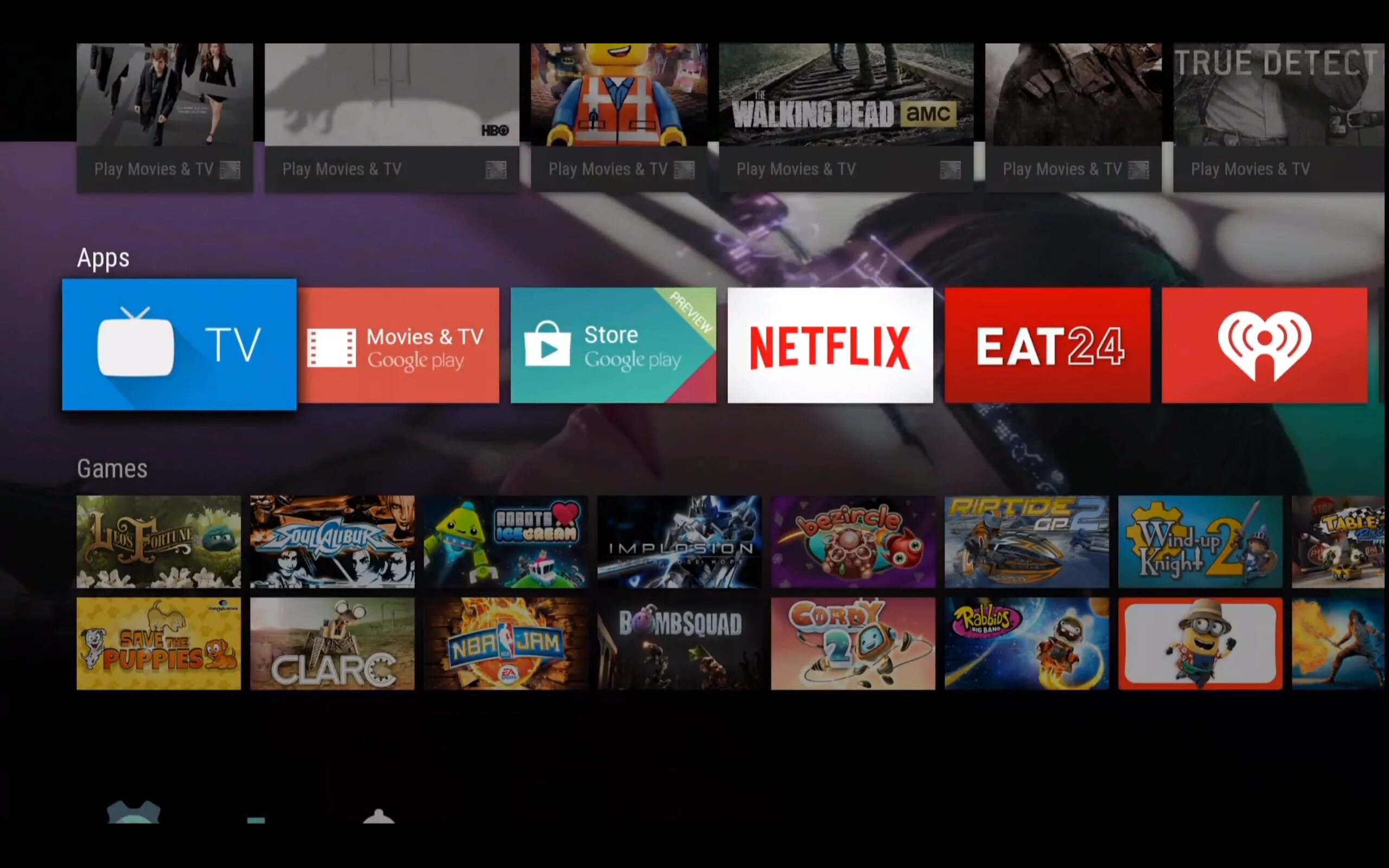Launch SoulCalibur game
Viewport: 1389px width, 868px height.
[331, 541]
